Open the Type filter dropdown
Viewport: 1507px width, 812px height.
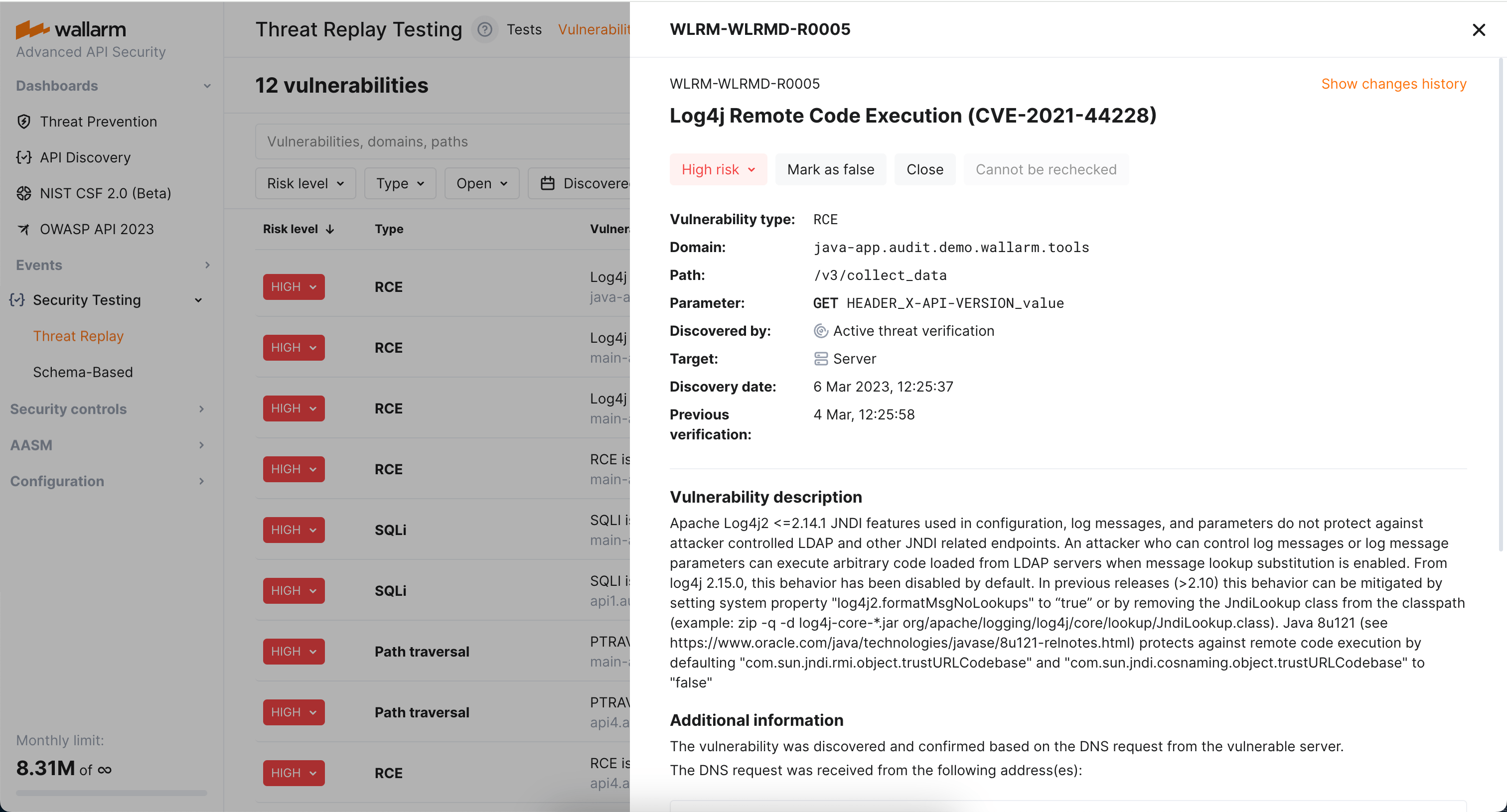[400, 183]
